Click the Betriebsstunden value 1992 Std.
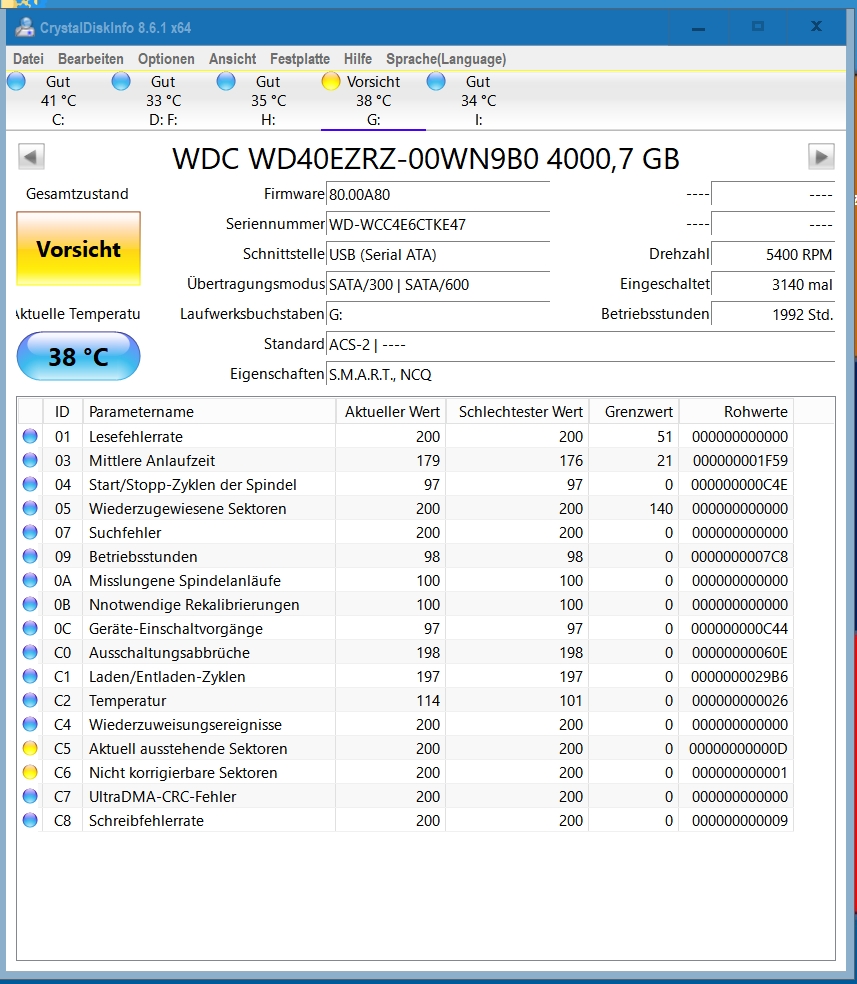The height and width of the screenshot is (984, 857). pyautogui.click(x=773, y=314)
